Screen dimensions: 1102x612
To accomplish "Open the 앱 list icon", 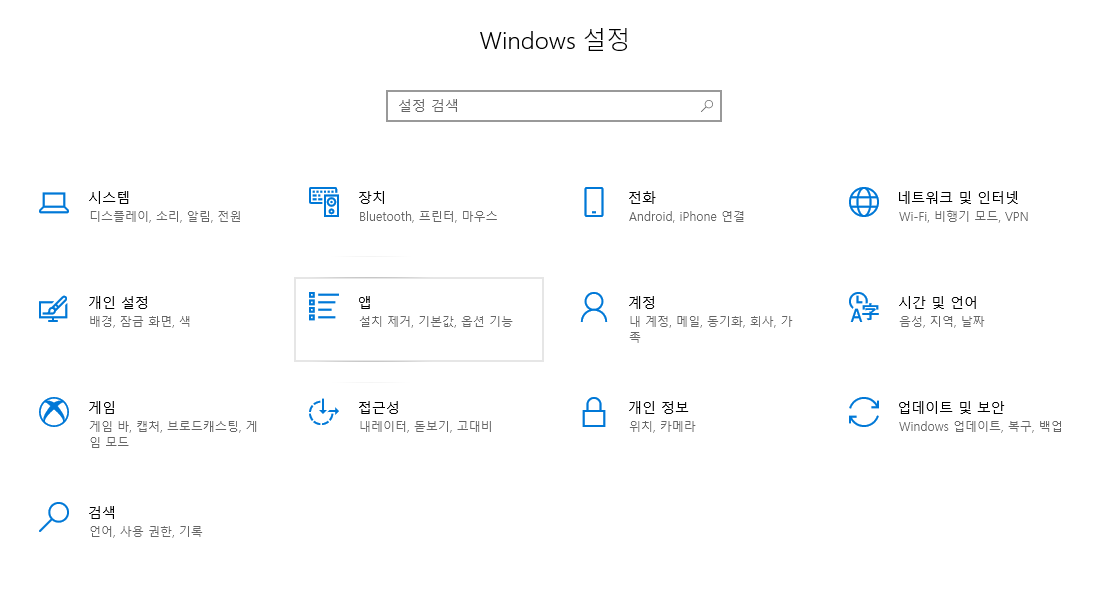I will 324,306.
